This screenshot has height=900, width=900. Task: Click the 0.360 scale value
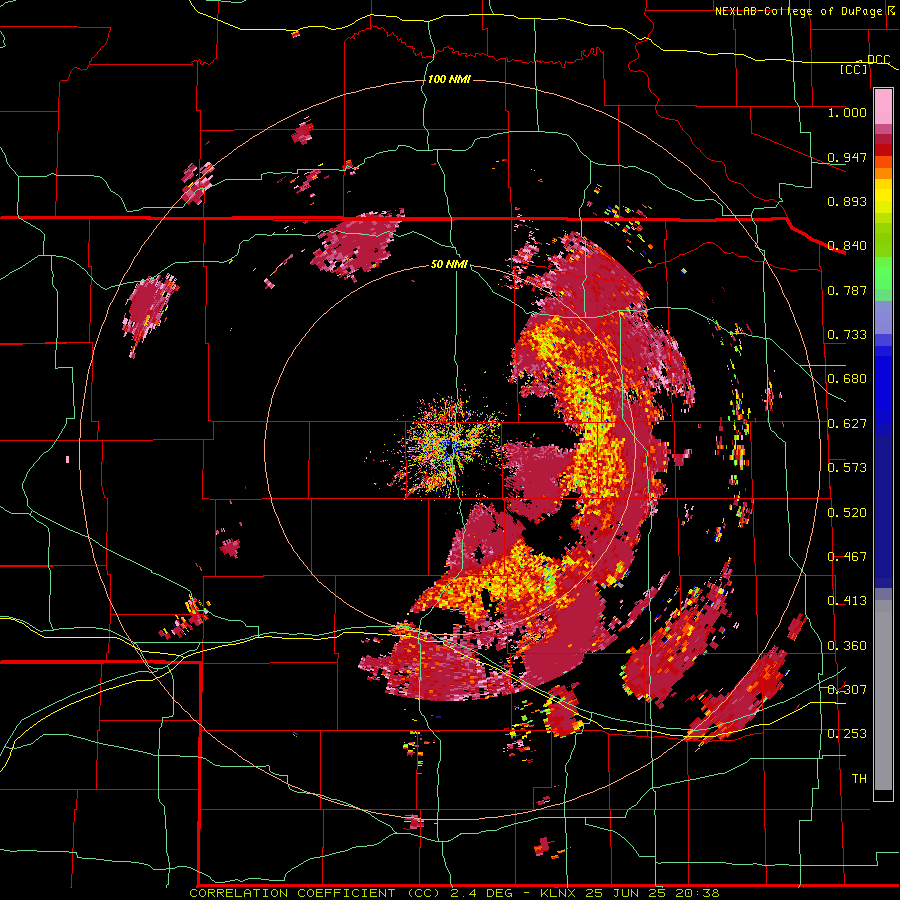[847, 646]
